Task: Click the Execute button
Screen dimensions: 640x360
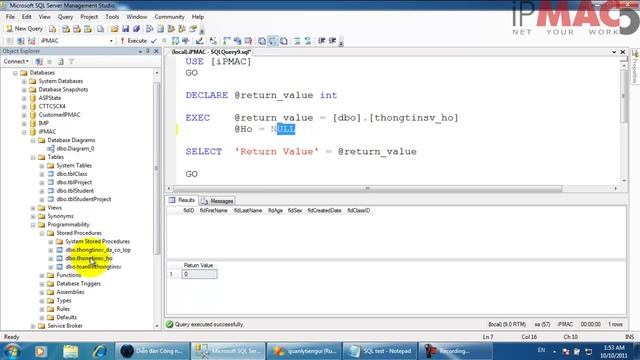Action: [133, 41]
